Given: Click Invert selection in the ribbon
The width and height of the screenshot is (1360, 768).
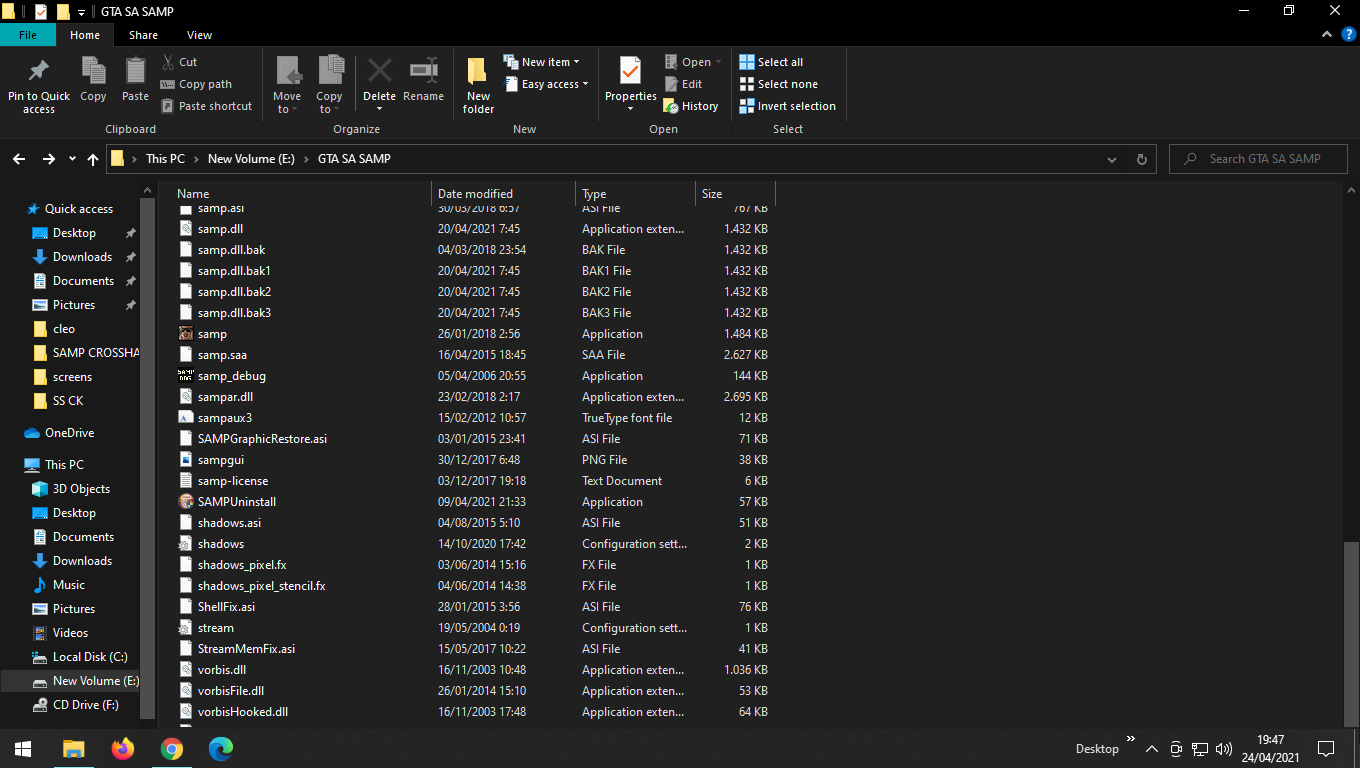Looking at the screenshot, I should coord(787,106).
